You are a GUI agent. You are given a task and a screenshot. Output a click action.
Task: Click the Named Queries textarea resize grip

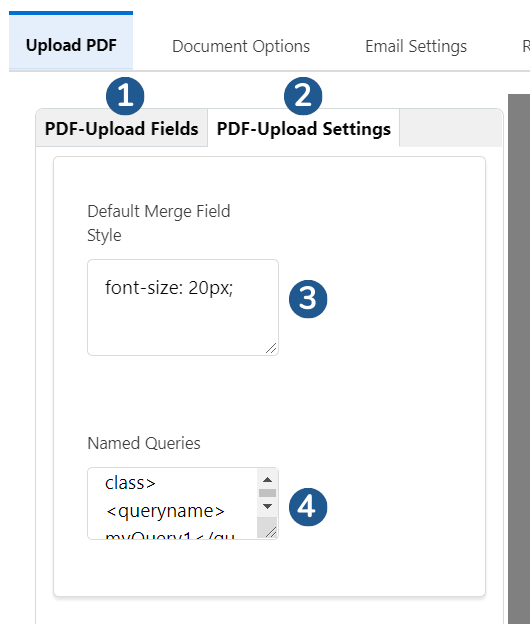(x=271, y=532)
